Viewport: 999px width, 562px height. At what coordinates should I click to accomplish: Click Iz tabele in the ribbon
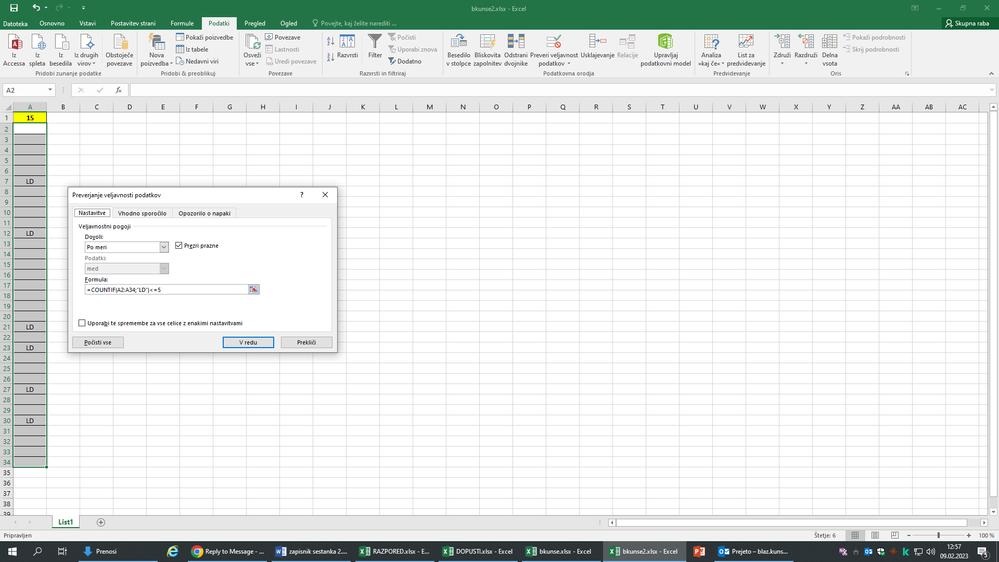[192, 49]
